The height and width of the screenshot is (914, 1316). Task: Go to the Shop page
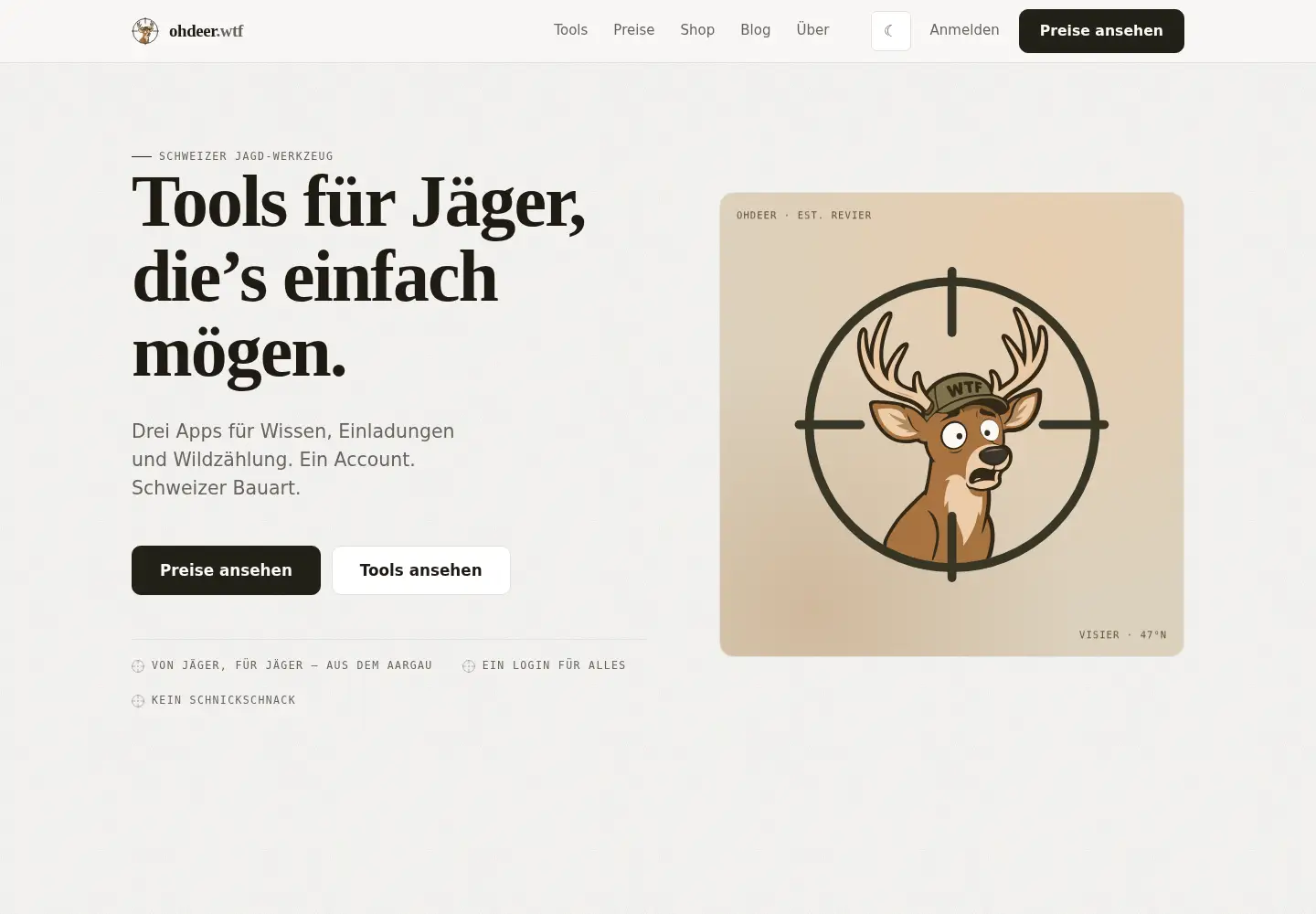click(x=697, y=30)
